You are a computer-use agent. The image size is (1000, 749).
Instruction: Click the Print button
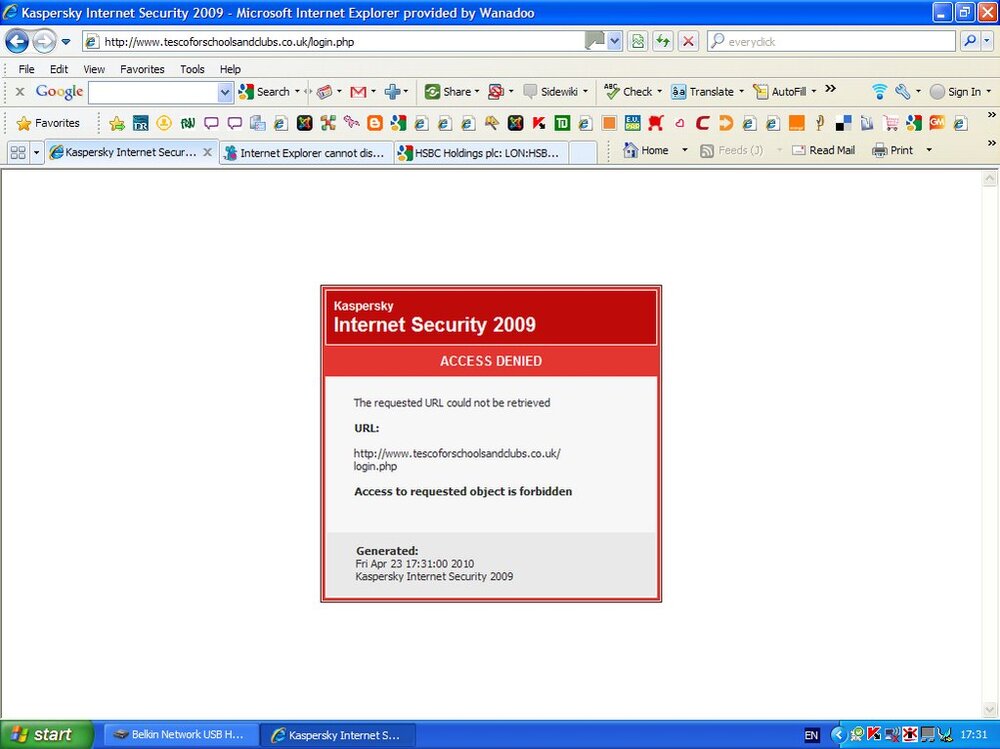click(893, 151)
